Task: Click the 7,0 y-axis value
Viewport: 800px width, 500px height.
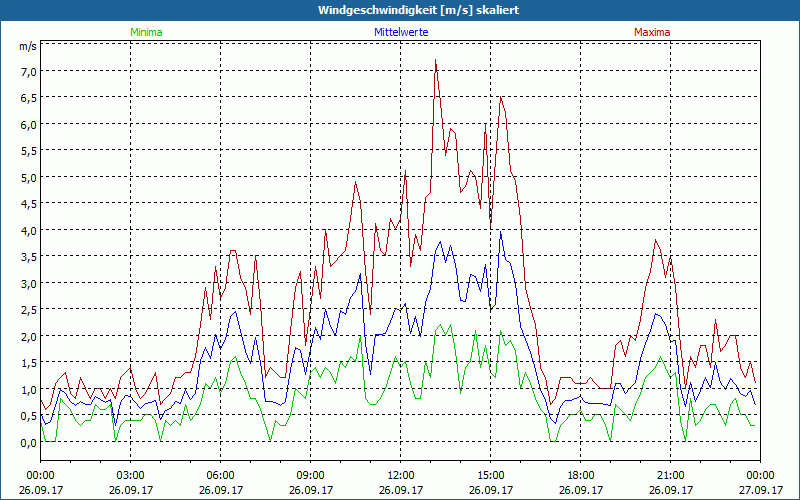Action: [29, 71]
